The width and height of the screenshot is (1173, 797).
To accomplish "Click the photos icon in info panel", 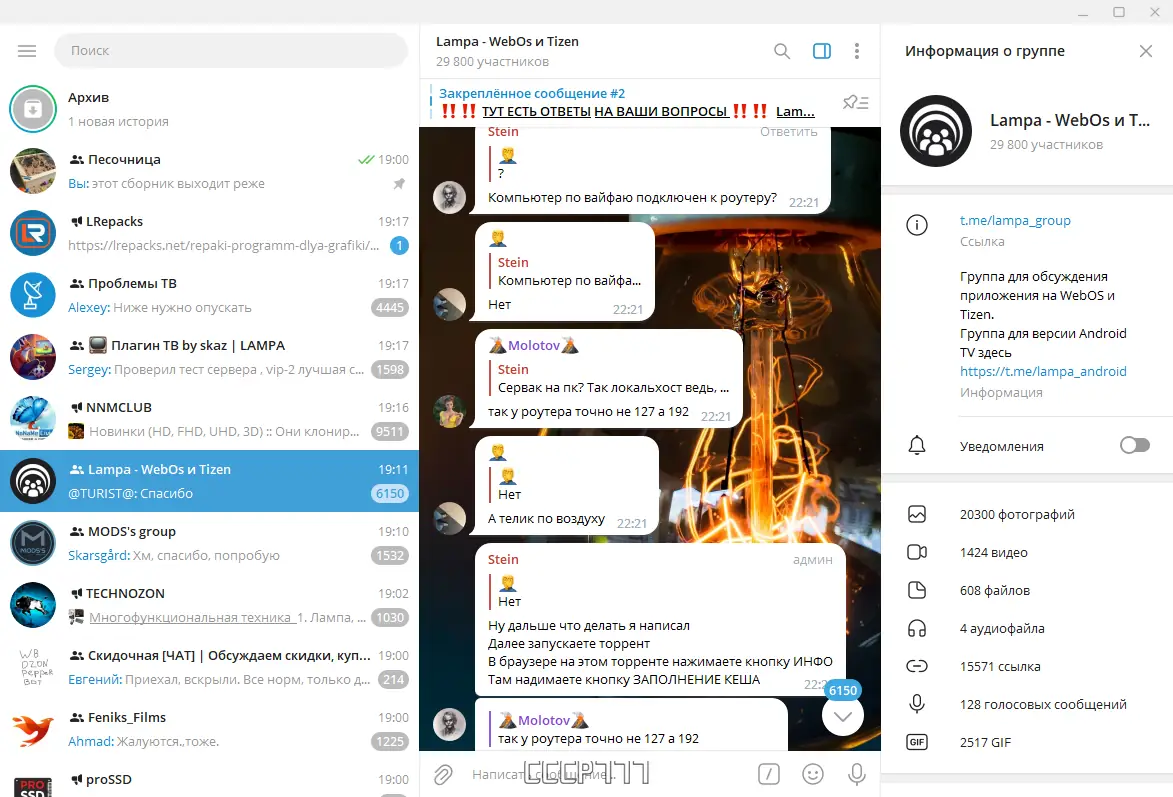I will click(916, 514).
